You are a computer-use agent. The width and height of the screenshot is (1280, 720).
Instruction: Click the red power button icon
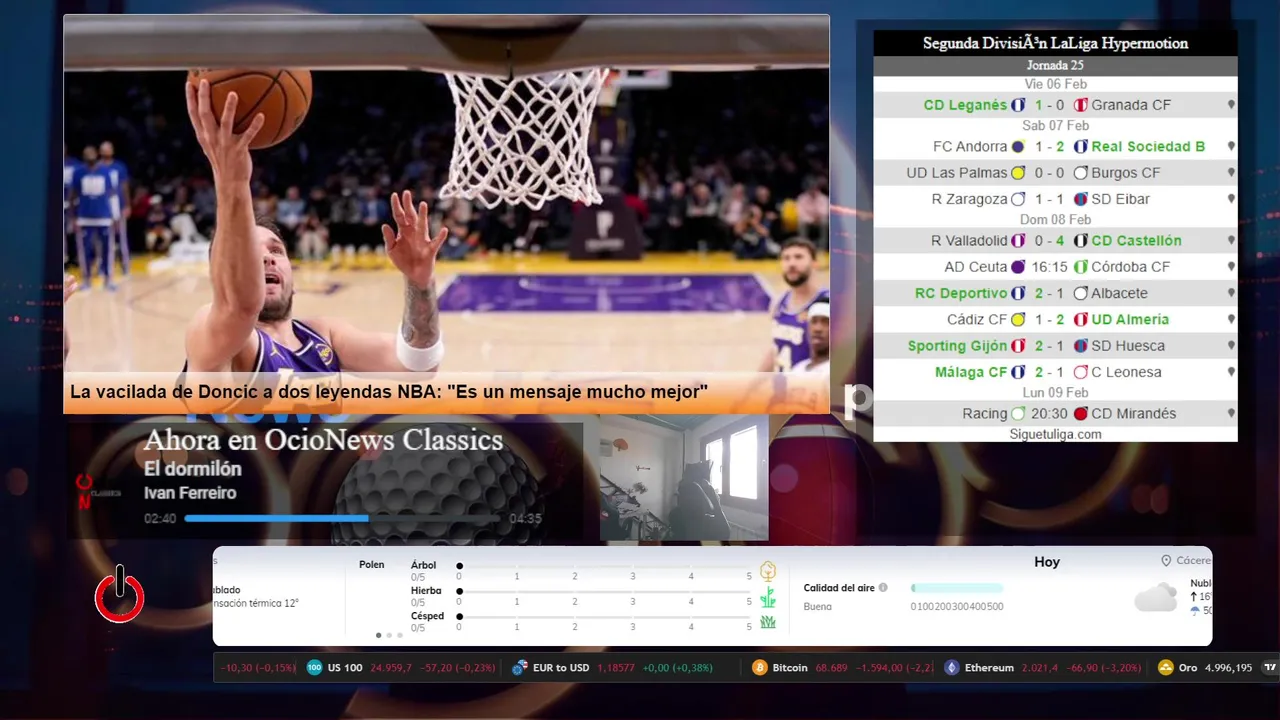[120, 595]
